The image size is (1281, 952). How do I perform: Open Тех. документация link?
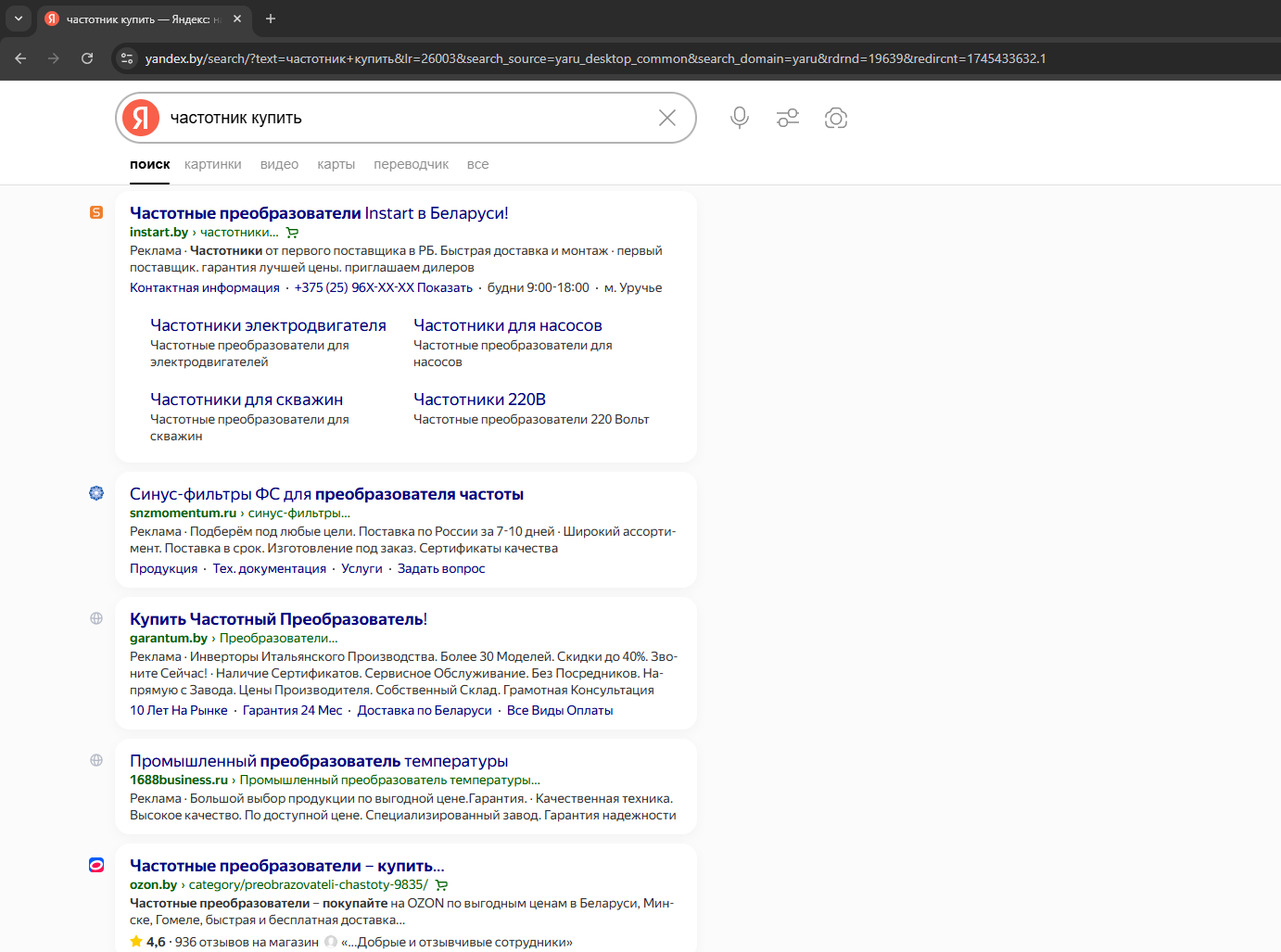(x=270, y=568)
